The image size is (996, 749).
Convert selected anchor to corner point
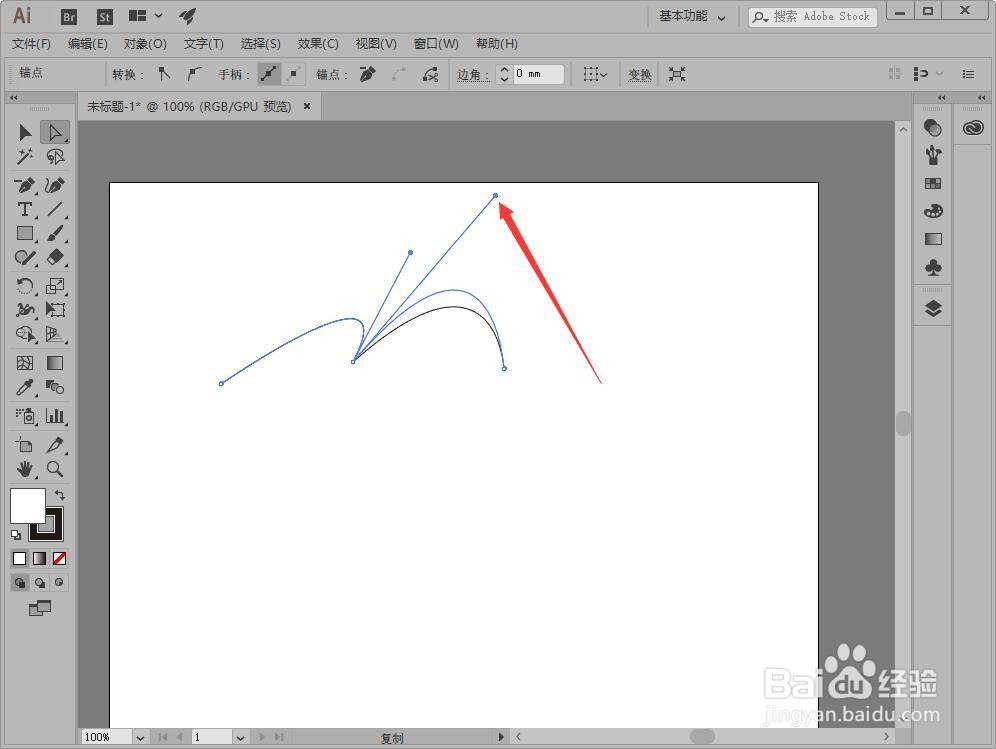tap(165, 74)
